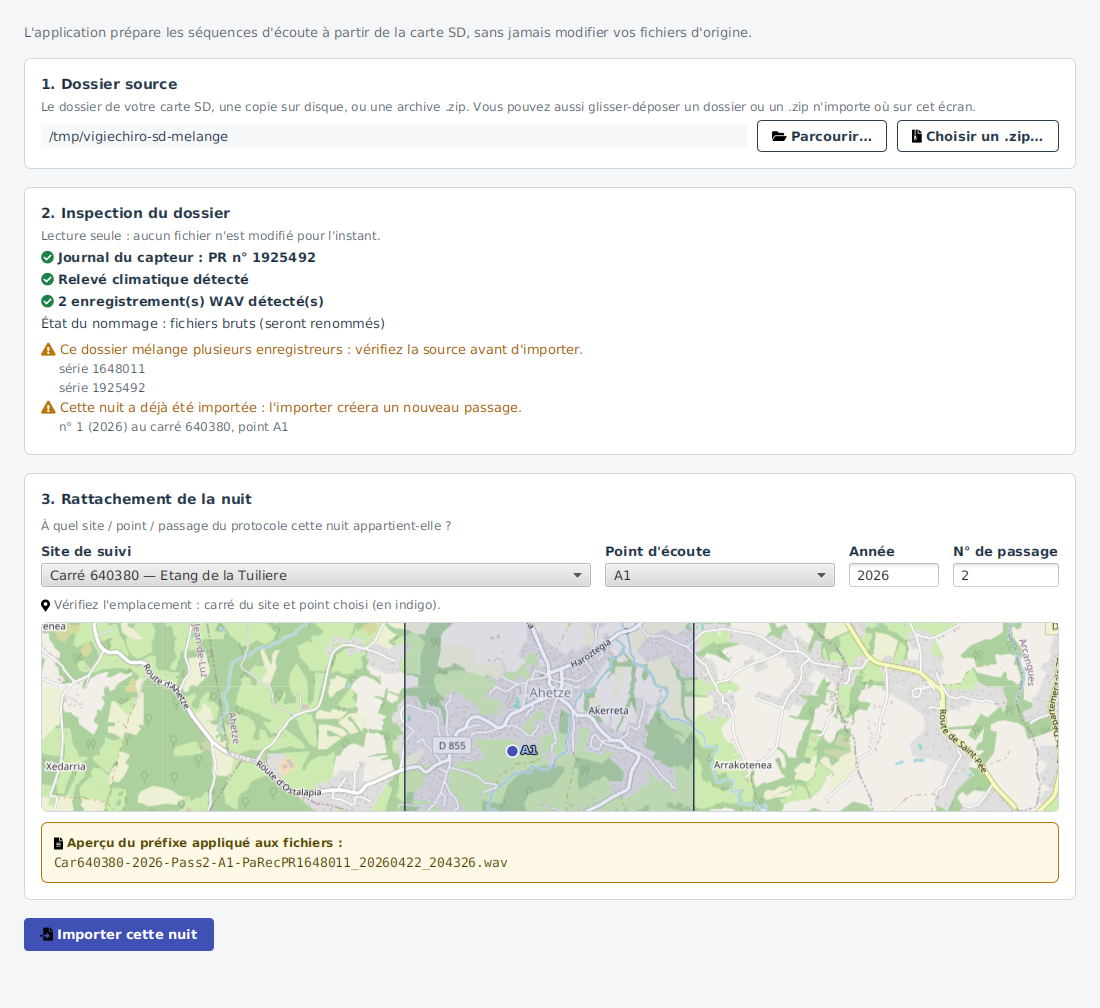
Task: Click the Importer cette nuit button
Action: click(119, 934)
